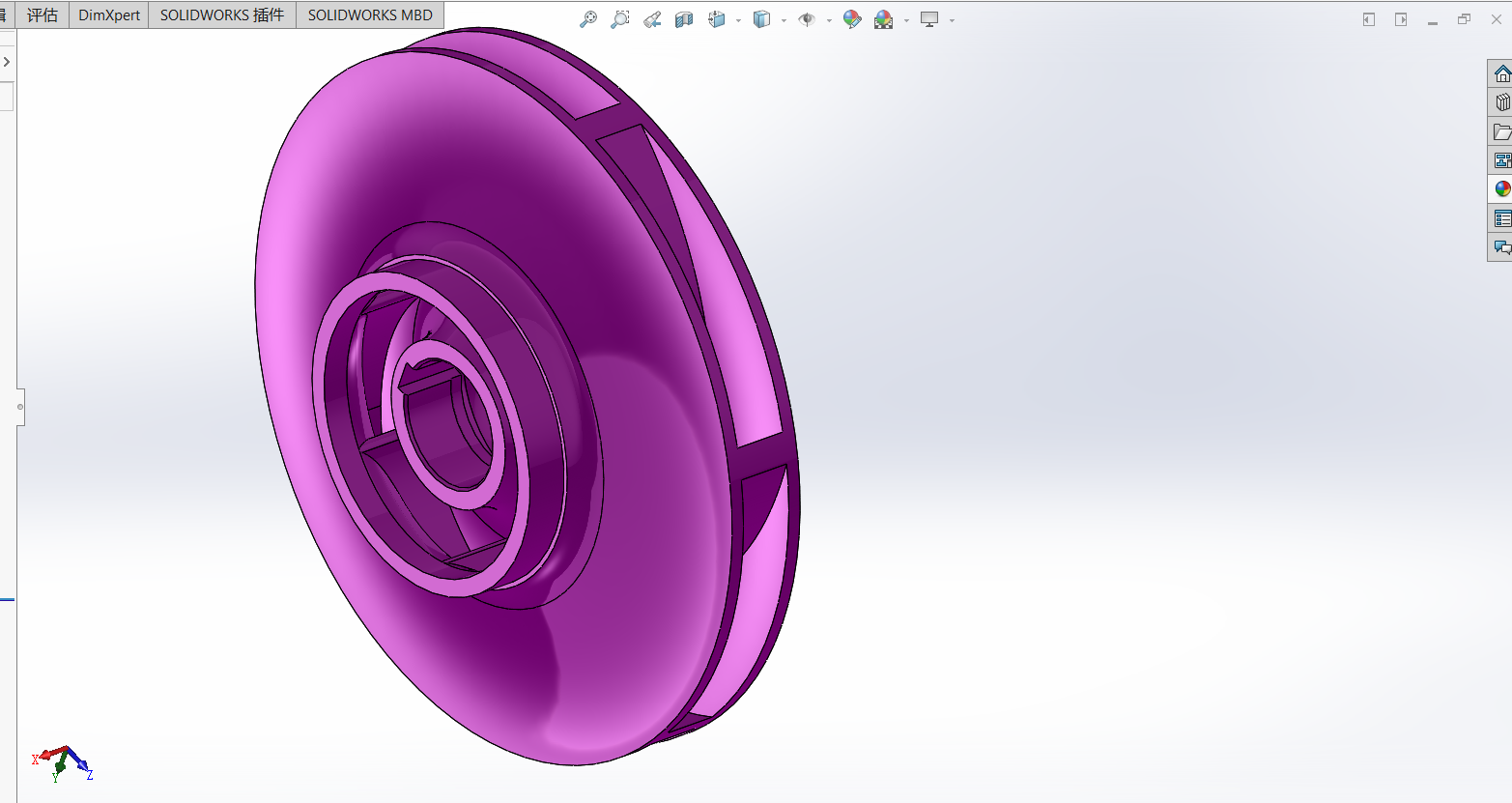Expand the Hide/Show Items dropdown arrow

(829, 20)
